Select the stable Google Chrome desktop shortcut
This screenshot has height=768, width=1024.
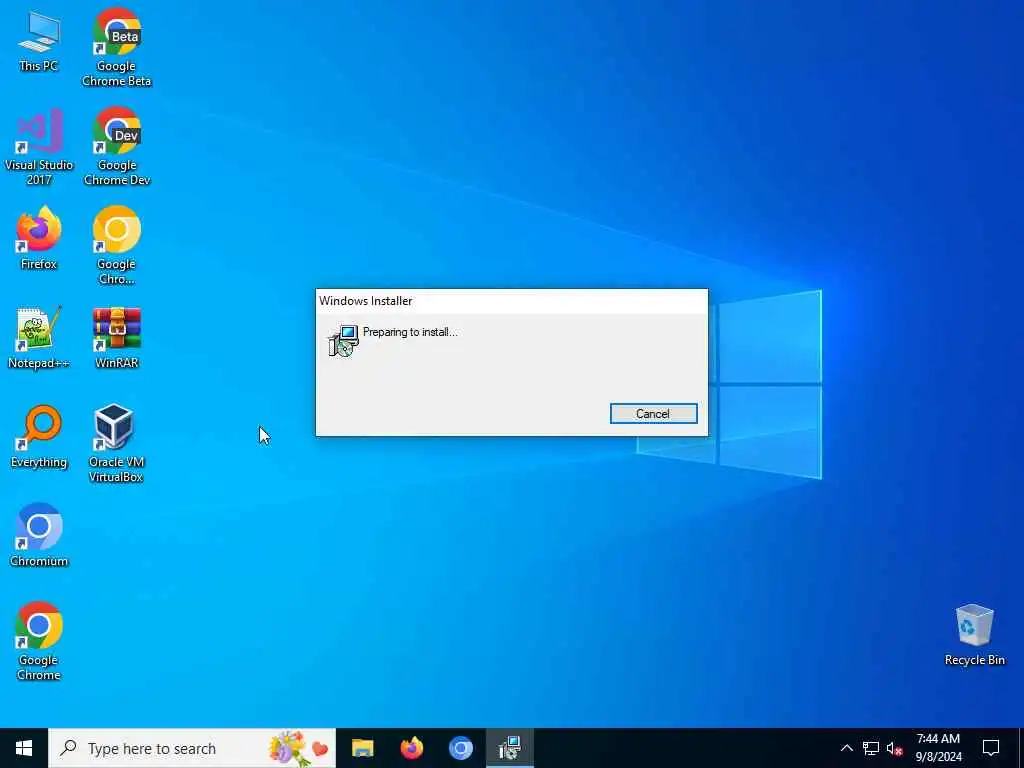tap(39, 642)
